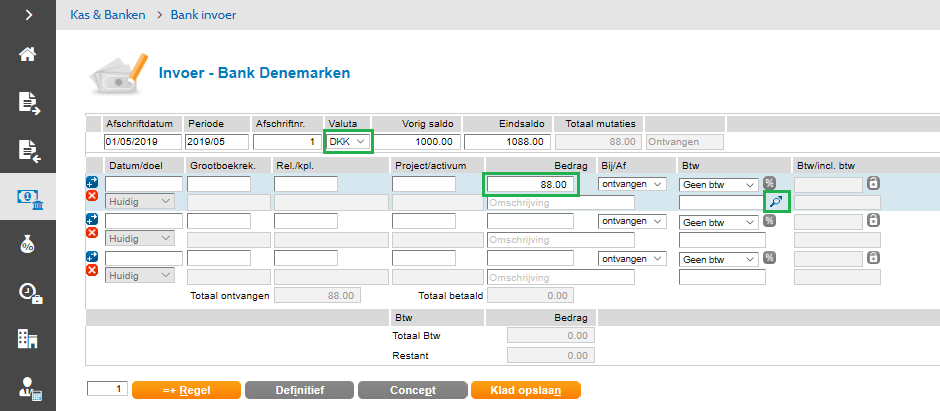Click the Definitief button
The height and width of the screenshot is (411, 940).
point(298,390)
